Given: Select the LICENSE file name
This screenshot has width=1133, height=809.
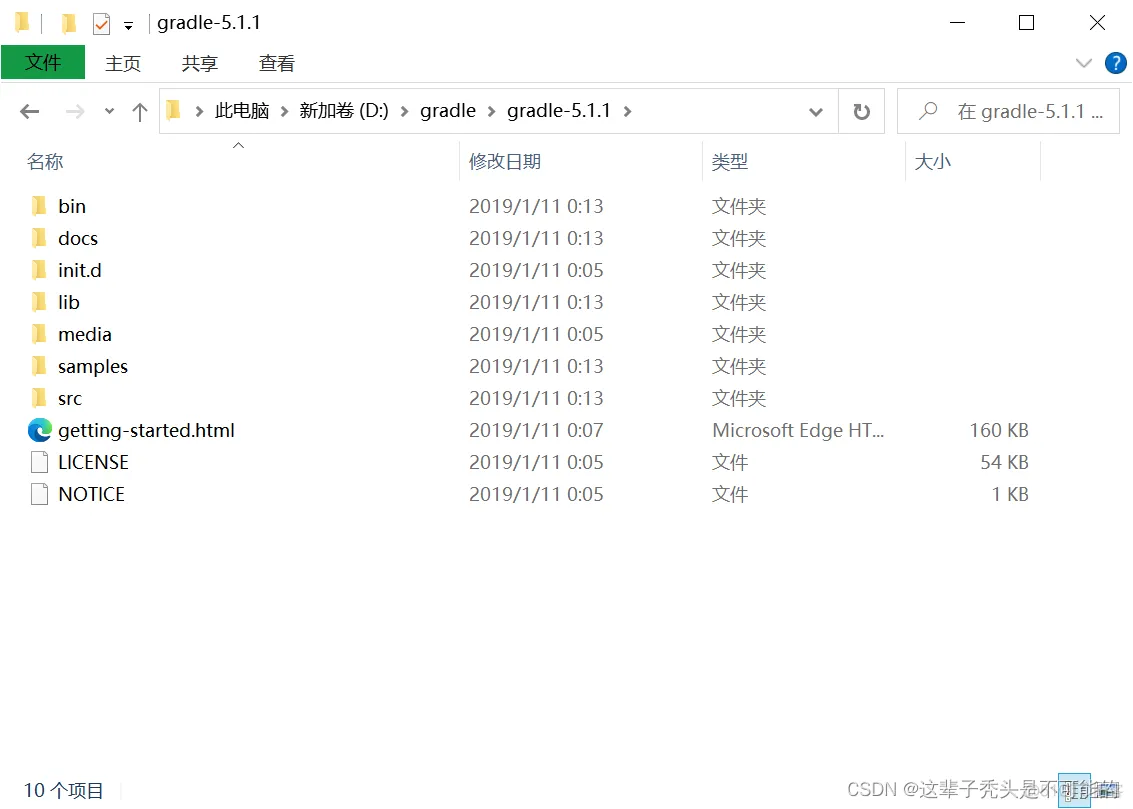Looking at the screenshot, I should (x=93, y=462).
